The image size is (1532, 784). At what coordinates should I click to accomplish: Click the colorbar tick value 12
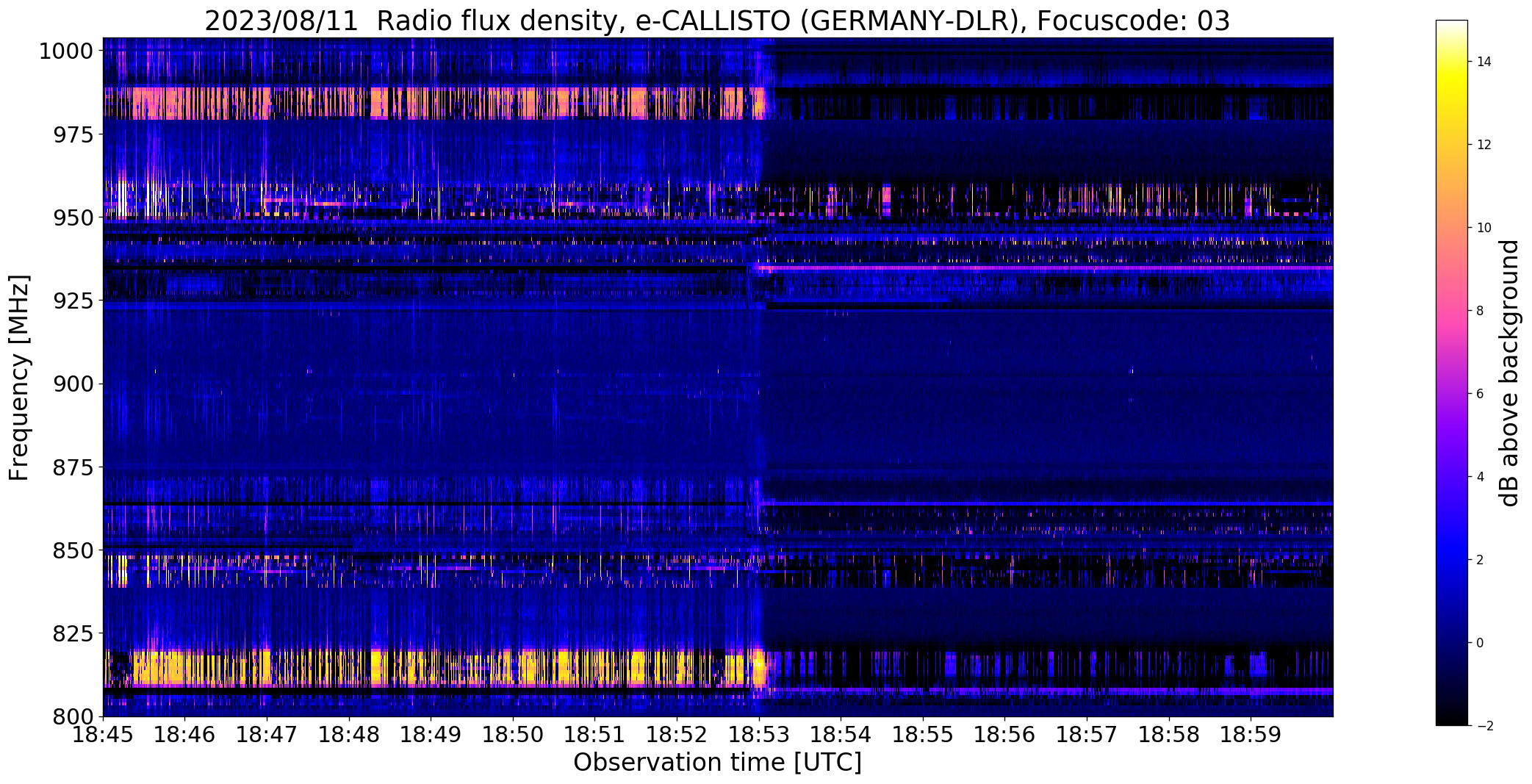[1484, 145]
